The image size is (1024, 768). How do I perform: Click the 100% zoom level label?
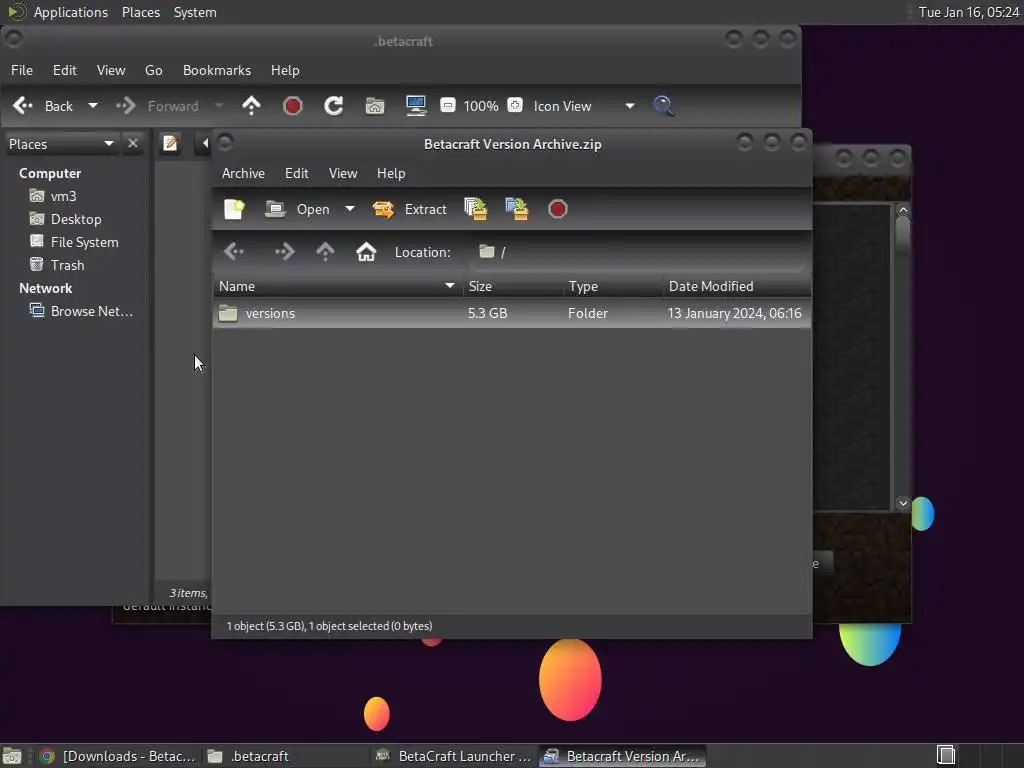[481, 106]
